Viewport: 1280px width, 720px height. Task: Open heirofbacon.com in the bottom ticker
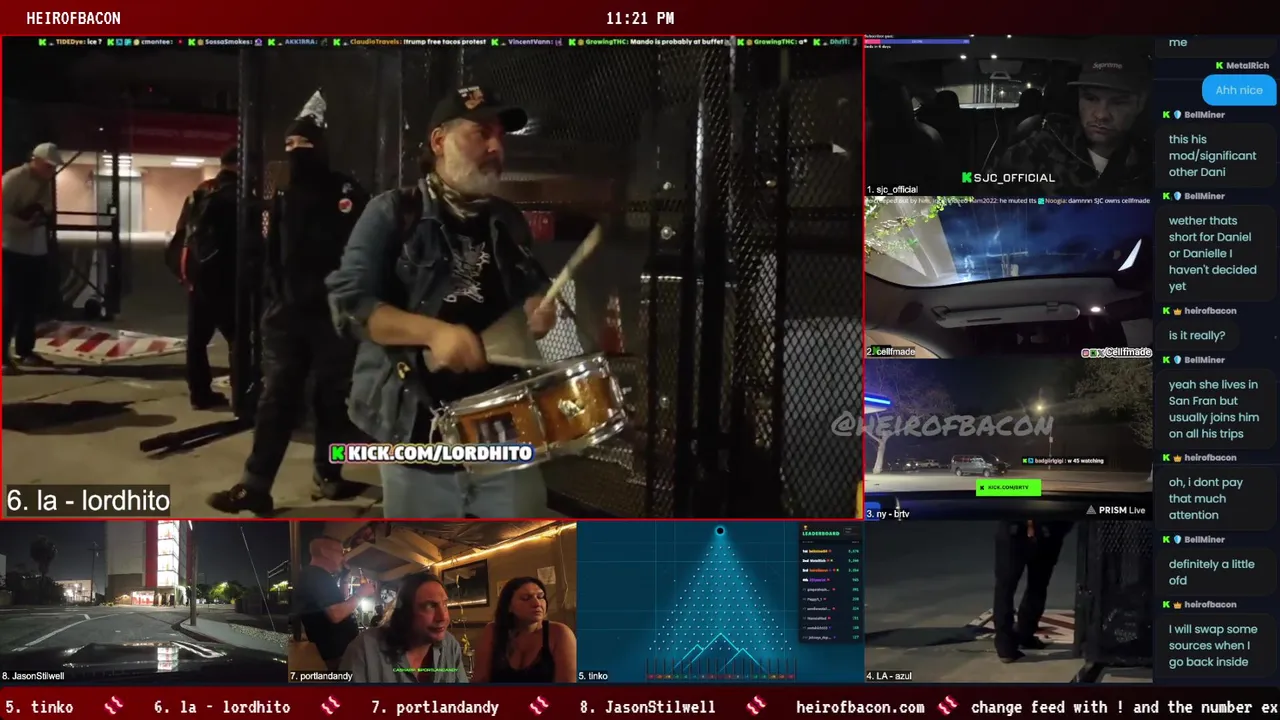[x=860, y=707]
